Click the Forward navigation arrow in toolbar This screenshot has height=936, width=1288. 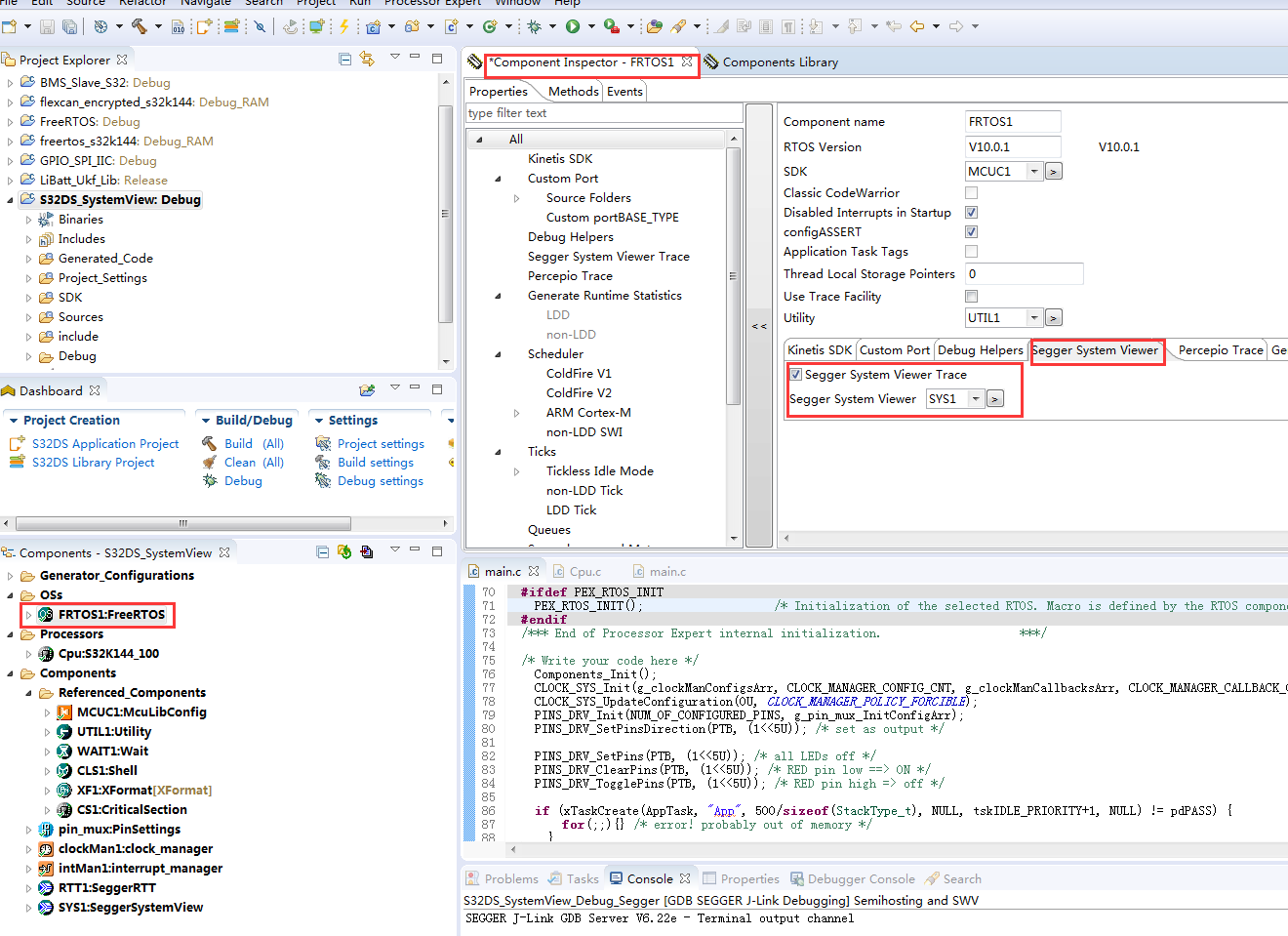[956, 26]
